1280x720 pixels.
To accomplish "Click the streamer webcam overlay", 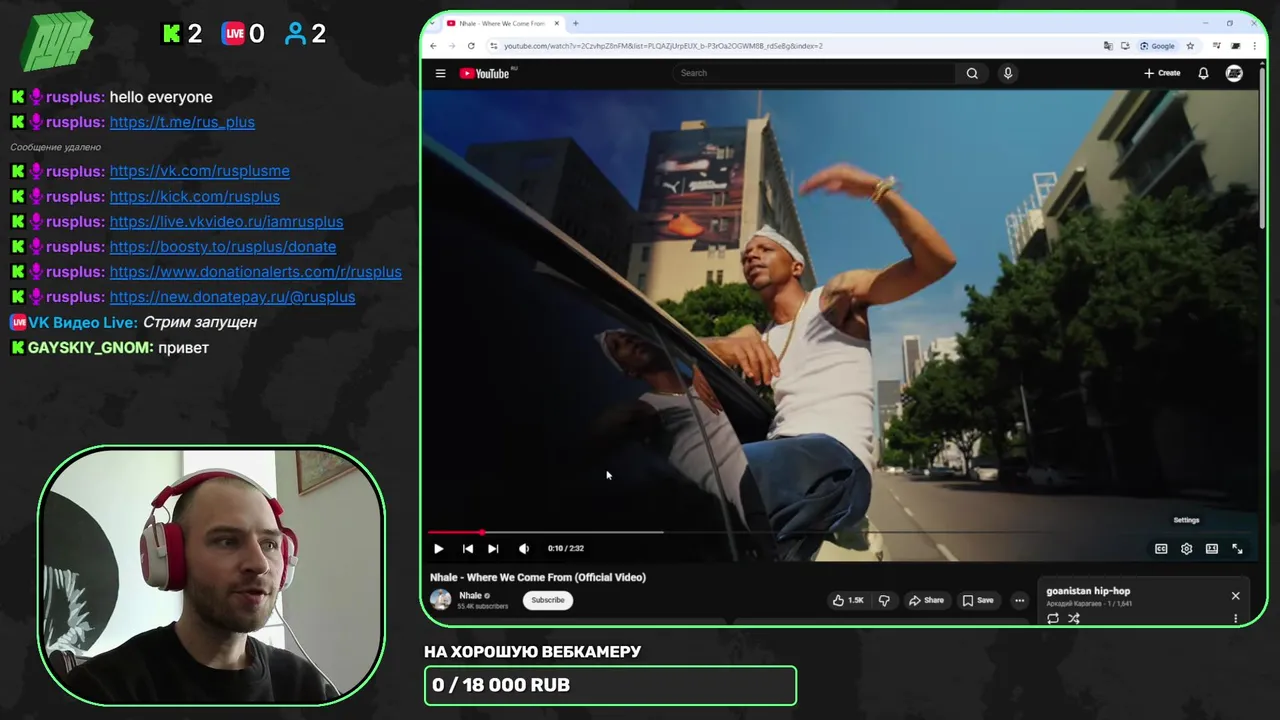I will [211, 576].
